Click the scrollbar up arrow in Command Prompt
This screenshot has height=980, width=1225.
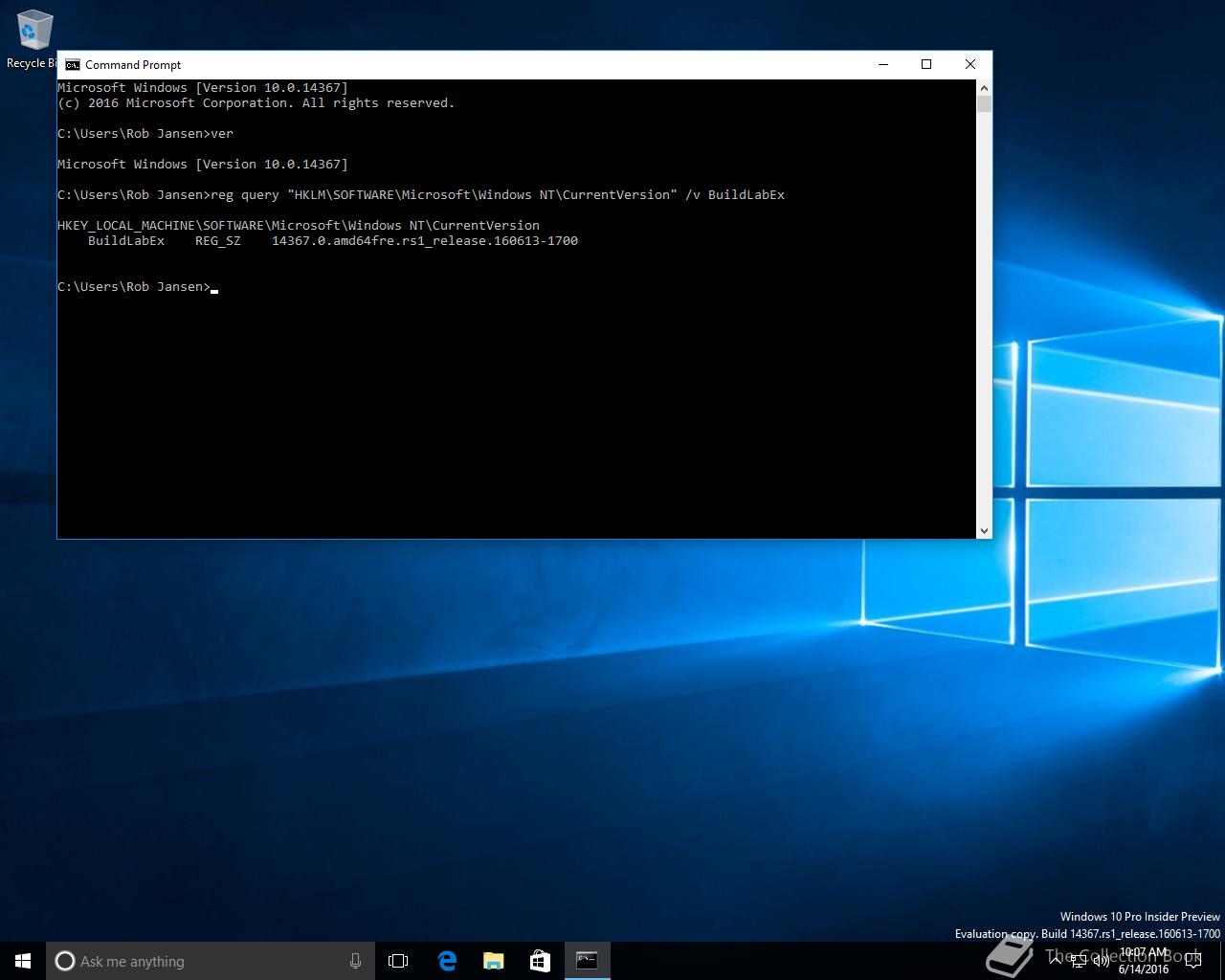984,88
